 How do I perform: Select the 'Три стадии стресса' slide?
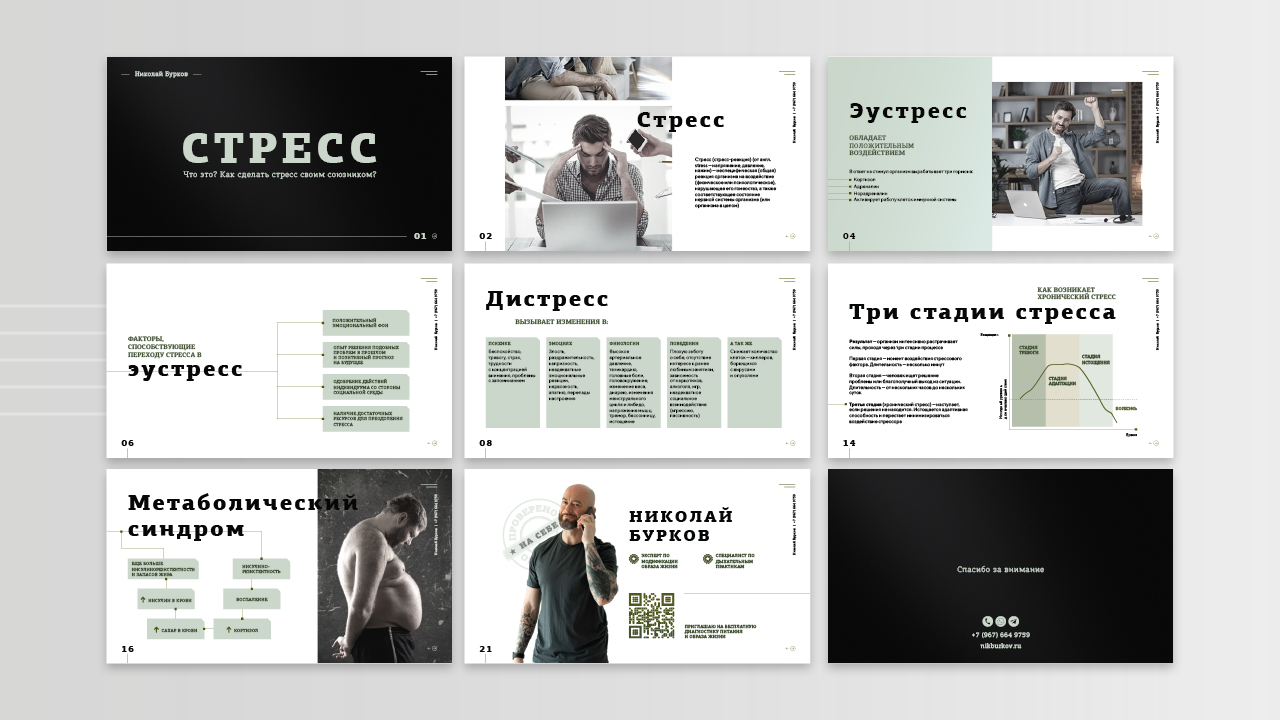pyautogui.click(x=1000, y=360)
